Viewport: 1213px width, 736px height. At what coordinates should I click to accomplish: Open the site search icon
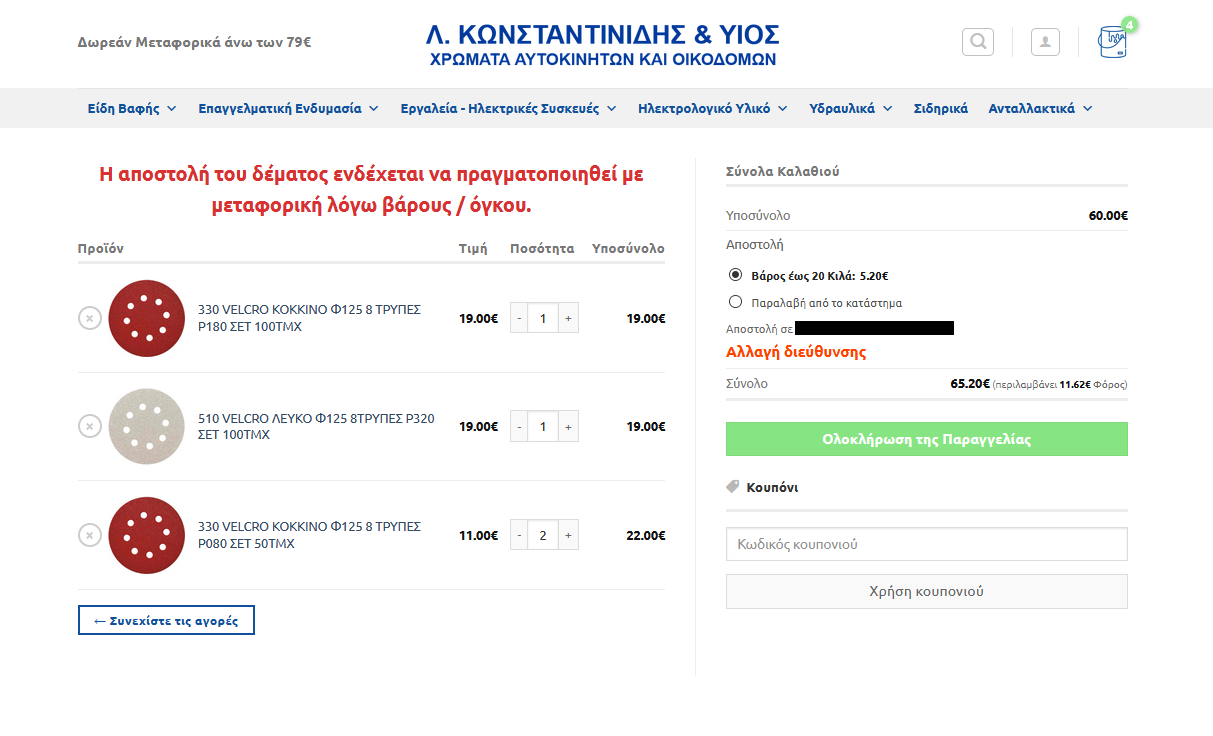977,41
